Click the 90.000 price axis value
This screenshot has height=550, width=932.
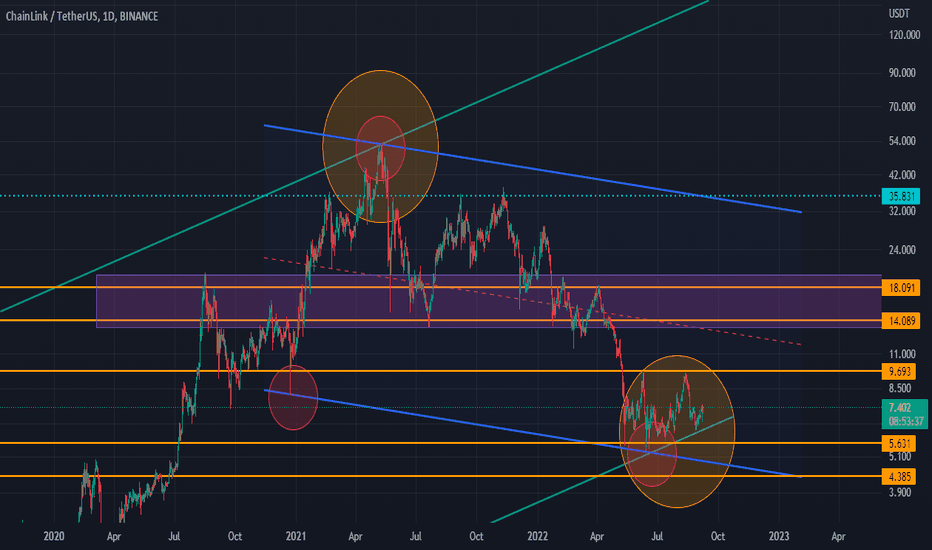(902, 73)
